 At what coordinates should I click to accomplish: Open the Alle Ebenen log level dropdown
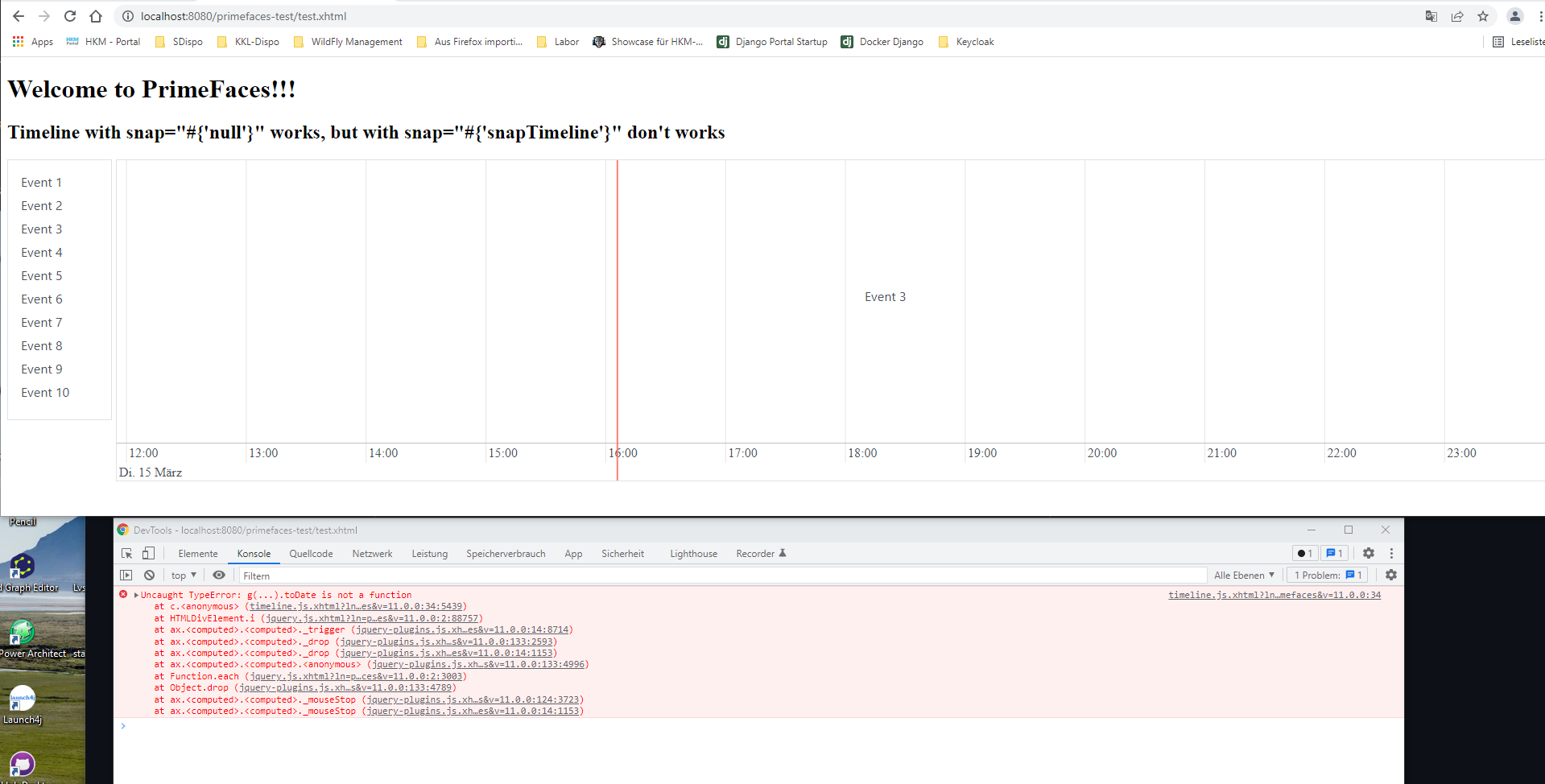pos(1243,575)
